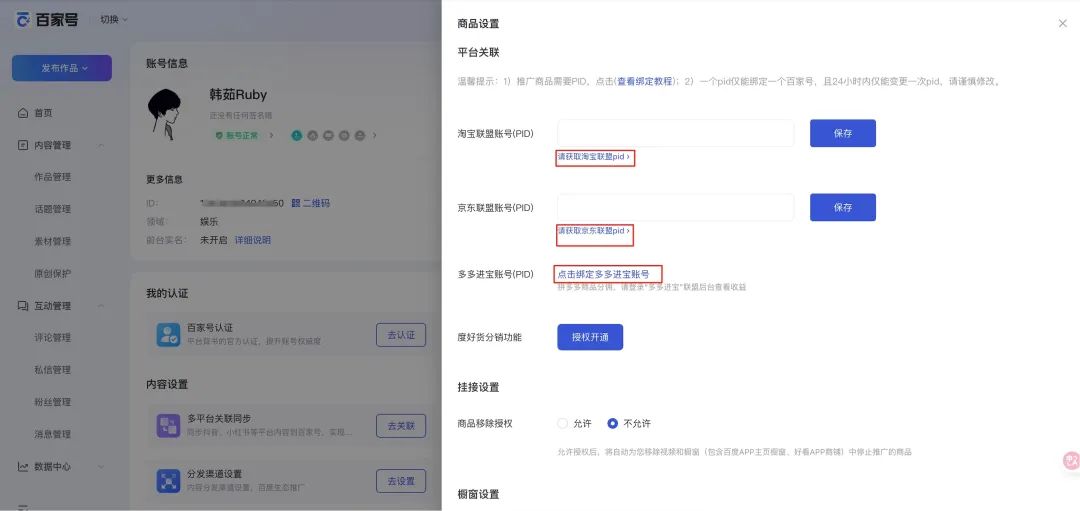Click the teal level badge icon
This screenshot has height=511, width=1080.
coord(297,136)
